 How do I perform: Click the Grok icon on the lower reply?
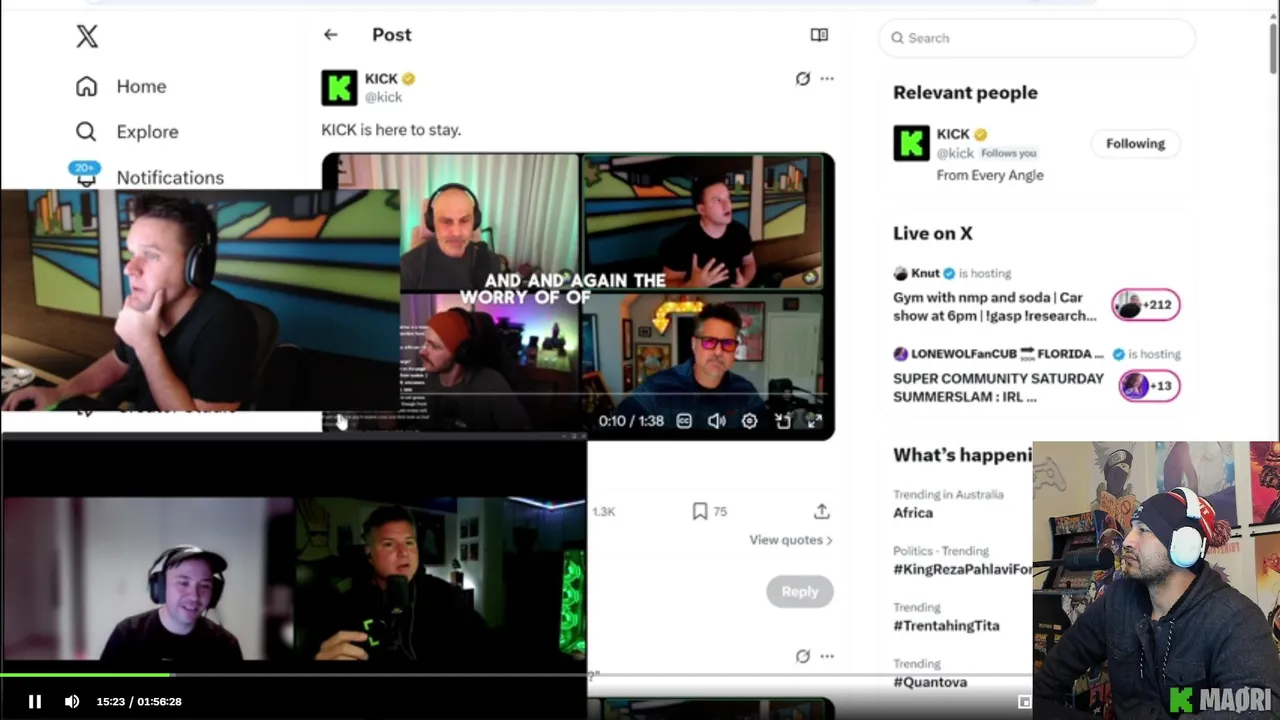(x=802, y=656)
